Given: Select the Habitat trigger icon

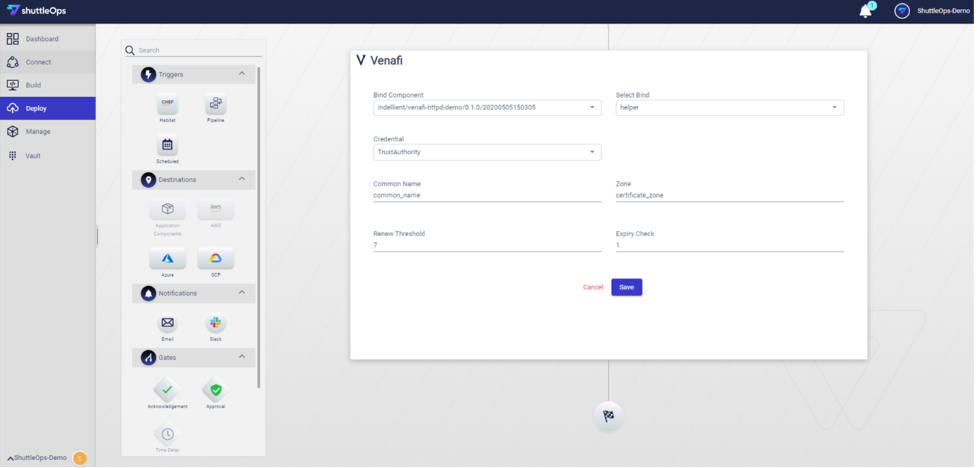Looking at the screenshot, I should [x=168, y=104].
